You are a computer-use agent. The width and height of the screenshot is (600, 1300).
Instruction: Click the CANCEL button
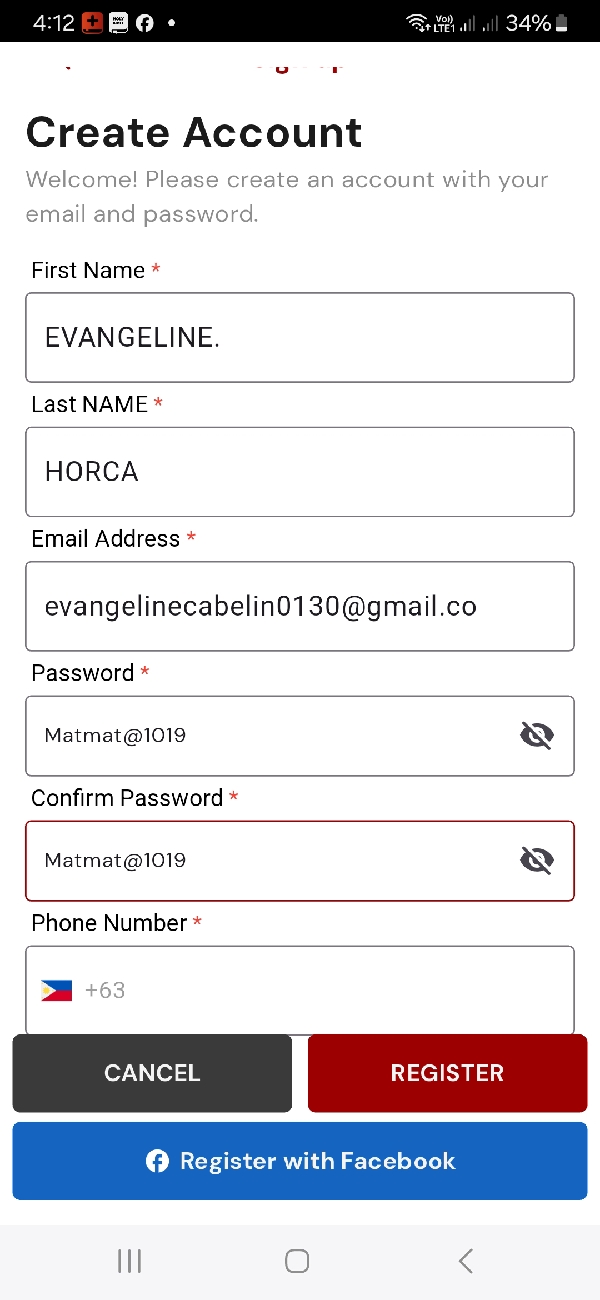(x=152, y=1073)
